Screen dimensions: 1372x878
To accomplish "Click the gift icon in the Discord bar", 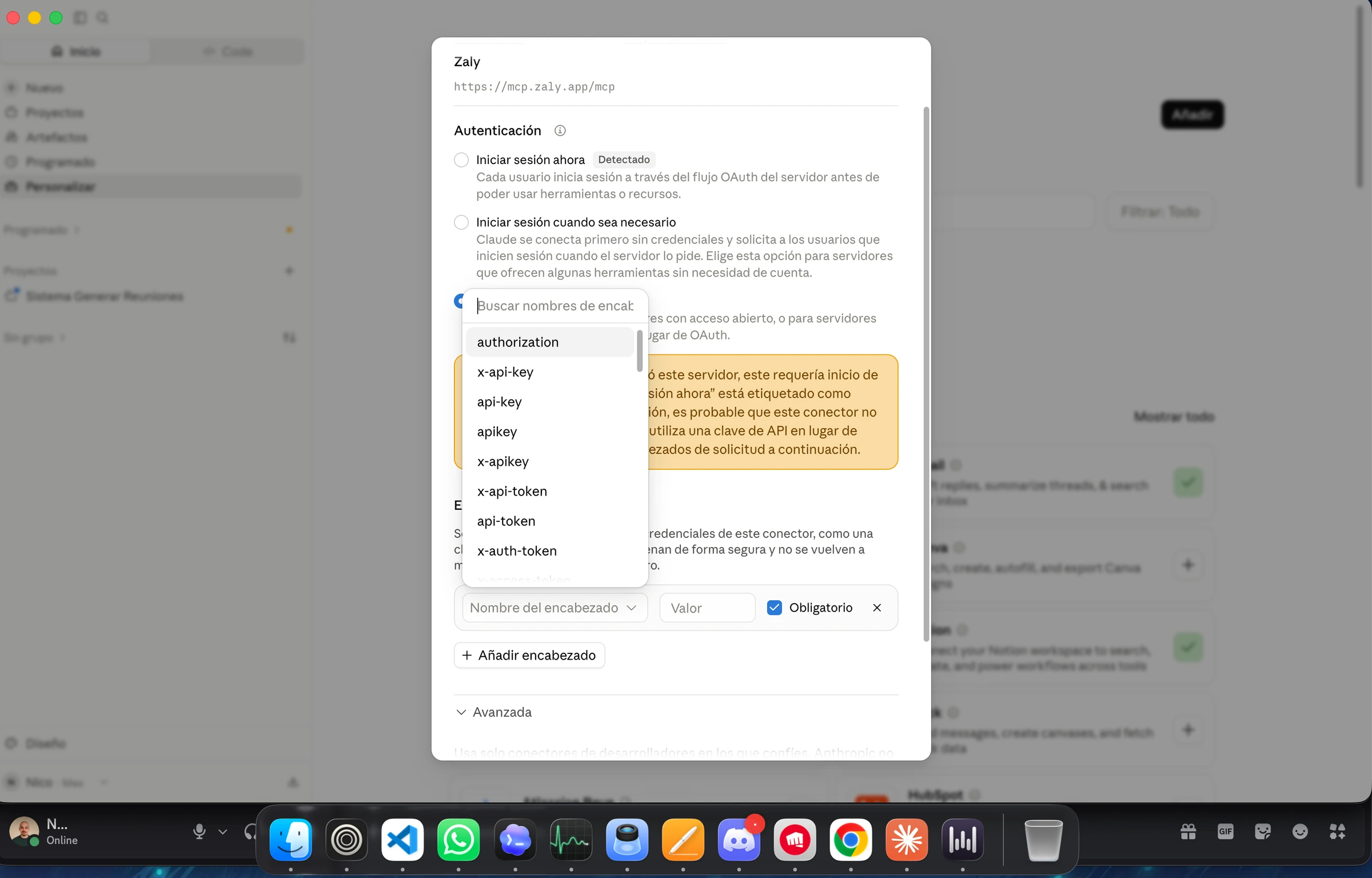I will 1188,831.
